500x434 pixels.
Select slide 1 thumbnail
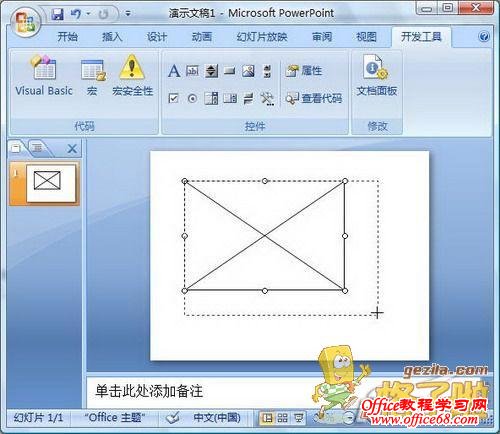pos(51,183)
